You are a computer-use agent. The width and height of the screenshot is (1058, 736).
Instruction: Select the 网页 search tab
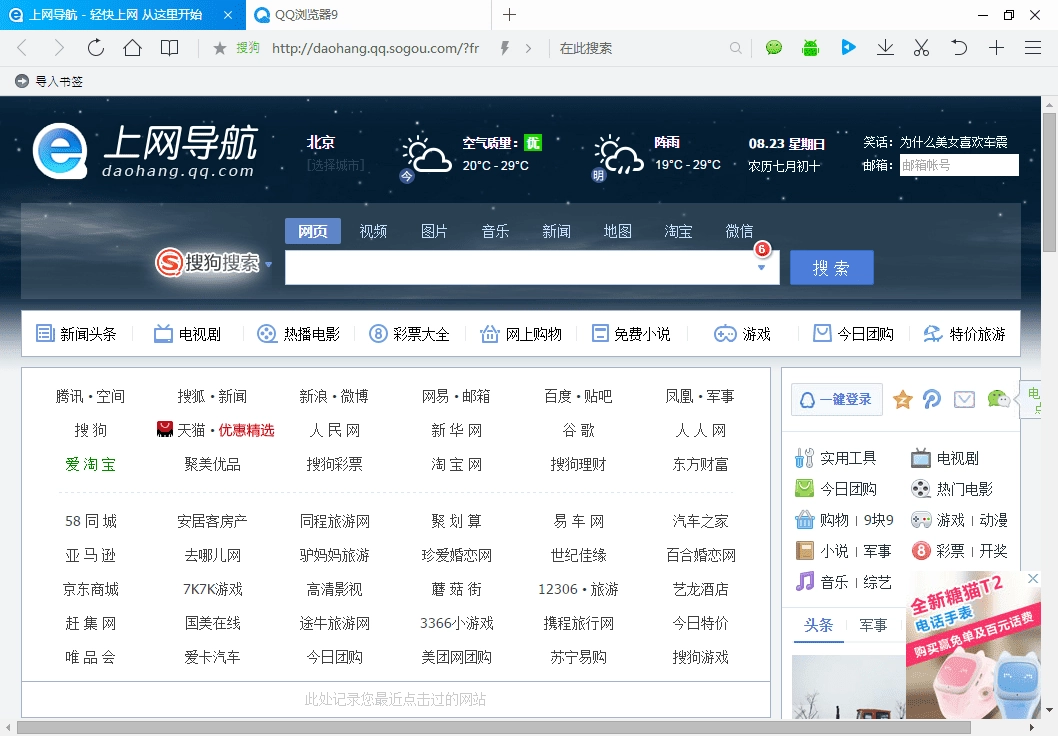[x=312, y=231]
